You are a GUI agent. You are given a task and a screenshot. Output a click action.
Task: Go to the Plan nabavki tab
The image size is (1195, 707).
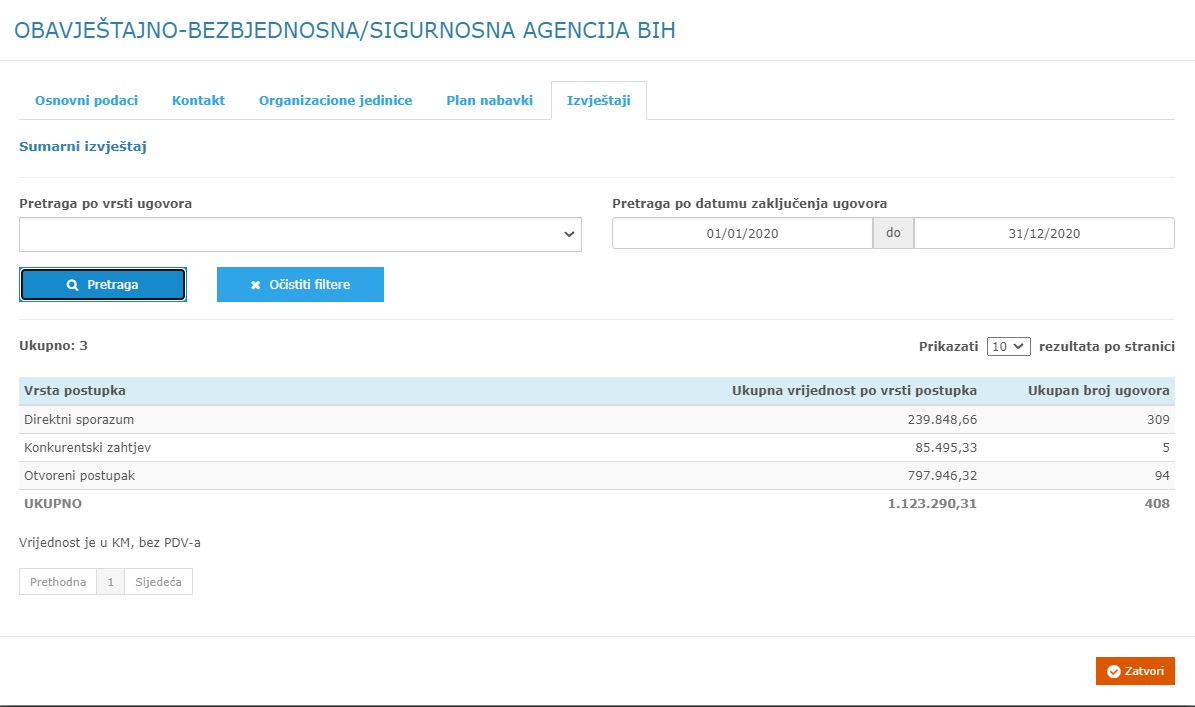[489, 101]
